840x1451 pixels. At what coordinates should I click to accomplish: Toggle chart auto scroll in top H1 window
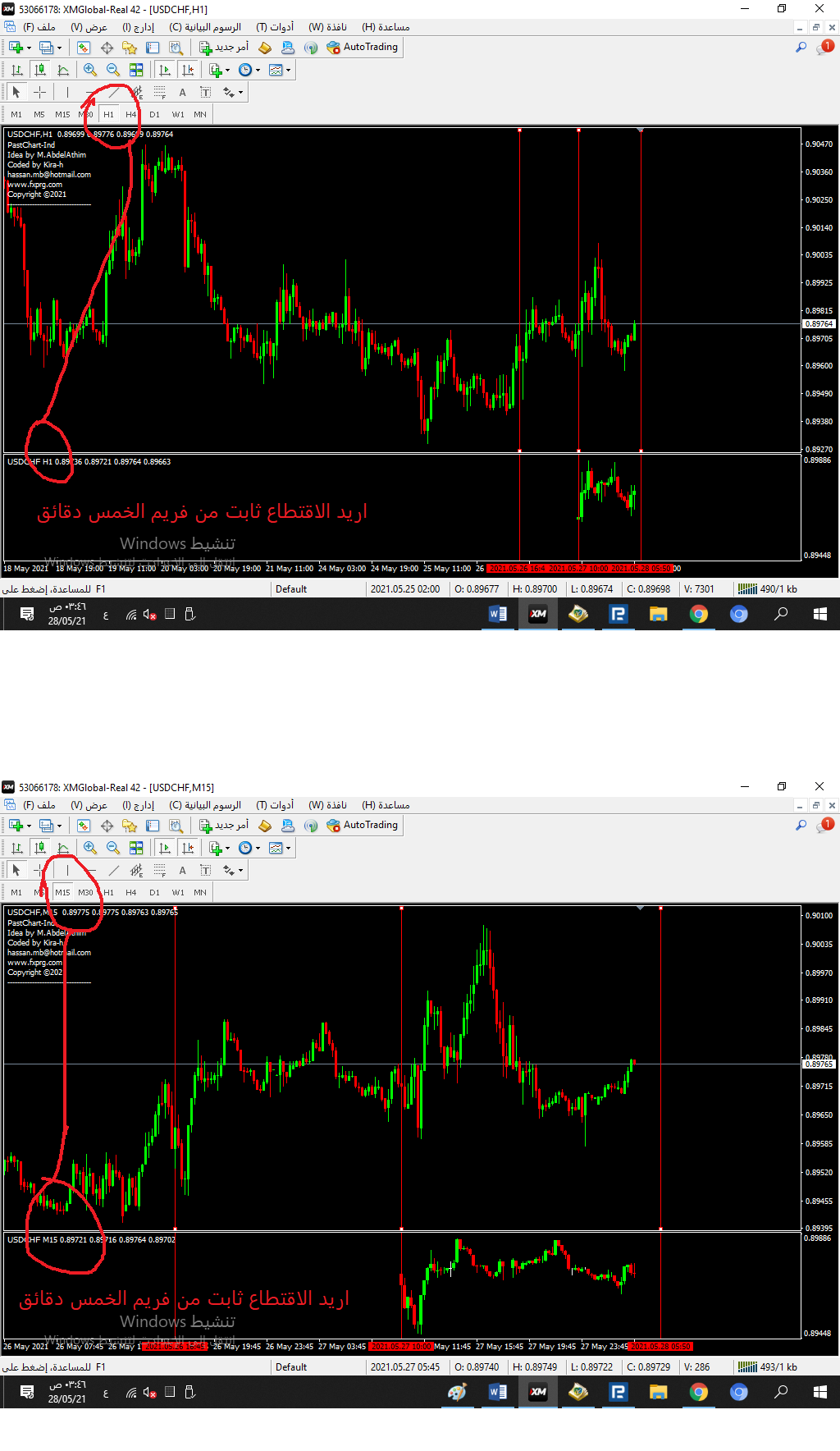165,70
